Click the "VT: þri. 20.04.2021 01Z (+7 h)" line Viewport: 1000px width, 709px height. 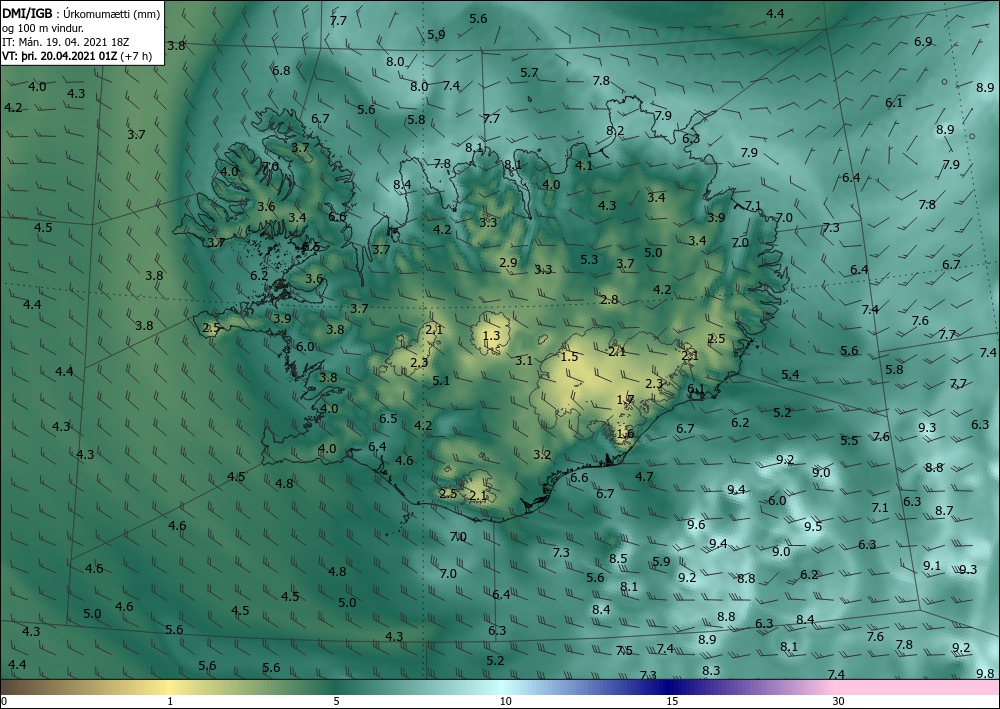tap(77, 56)
